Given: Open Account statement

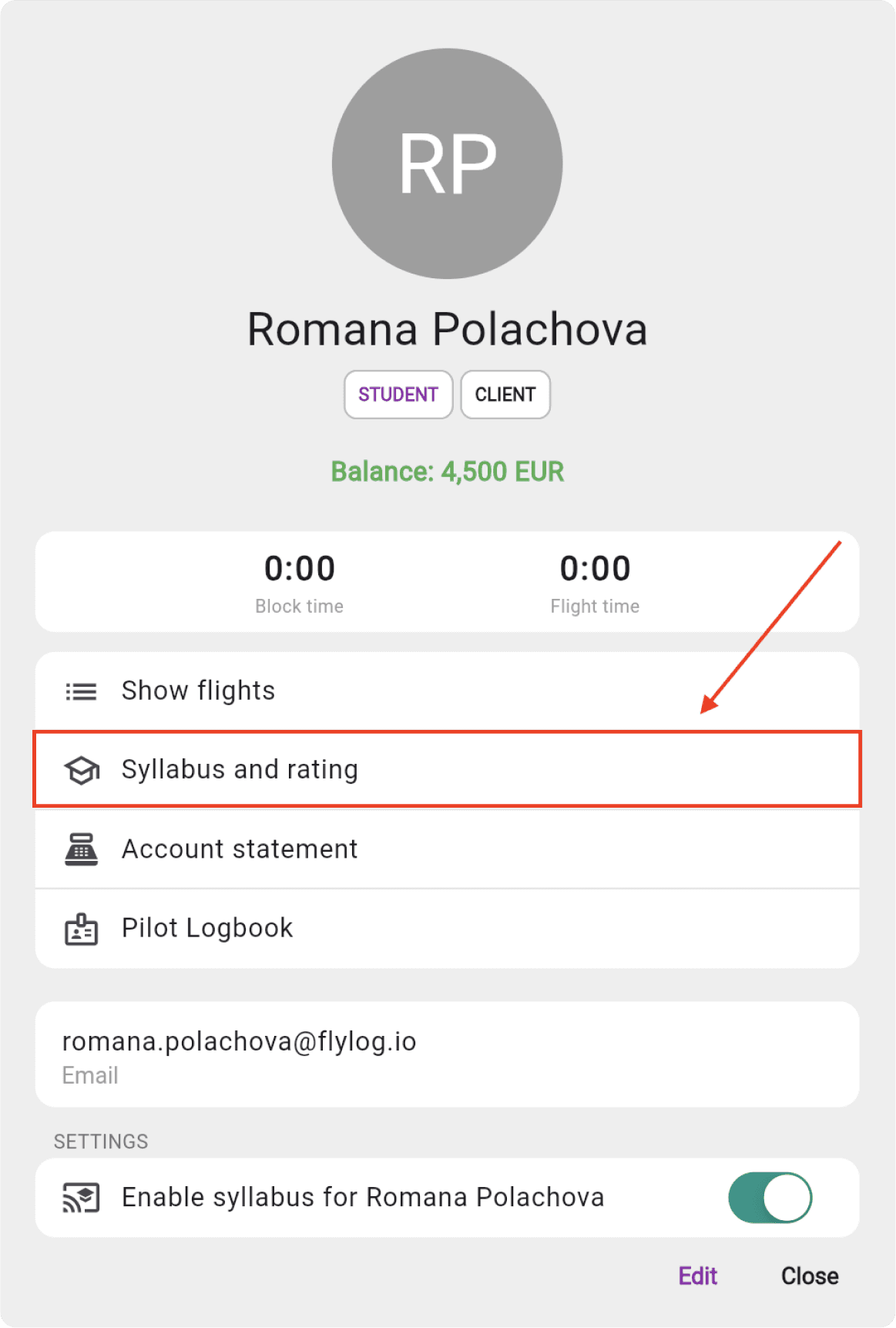Looking at the screenshot, I should pos(447,849).
